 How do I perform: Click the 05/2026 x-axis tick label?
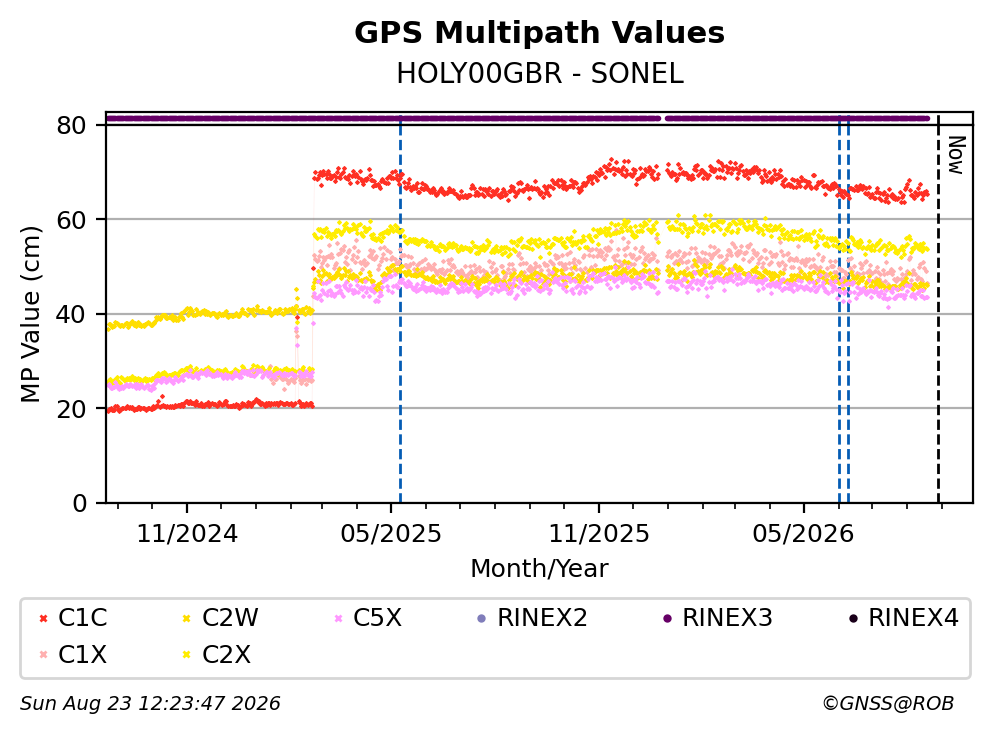[x=803, y=534]
